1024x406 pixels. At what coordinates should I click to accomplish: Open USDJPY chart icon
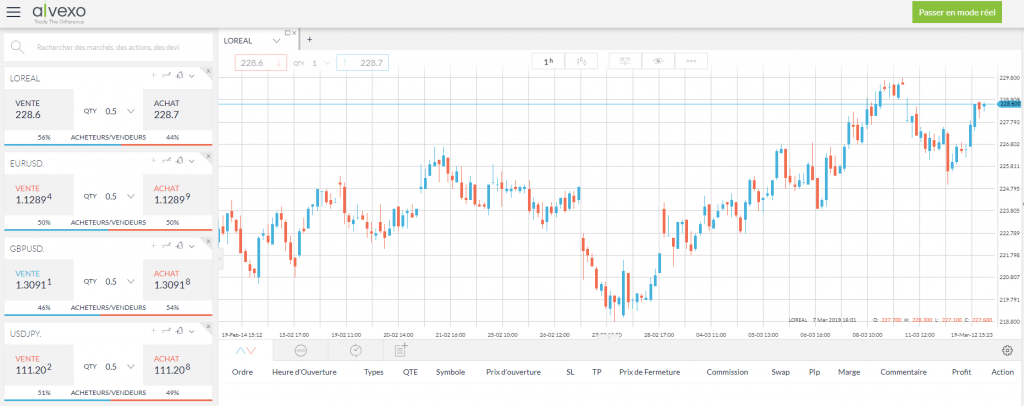167,330
